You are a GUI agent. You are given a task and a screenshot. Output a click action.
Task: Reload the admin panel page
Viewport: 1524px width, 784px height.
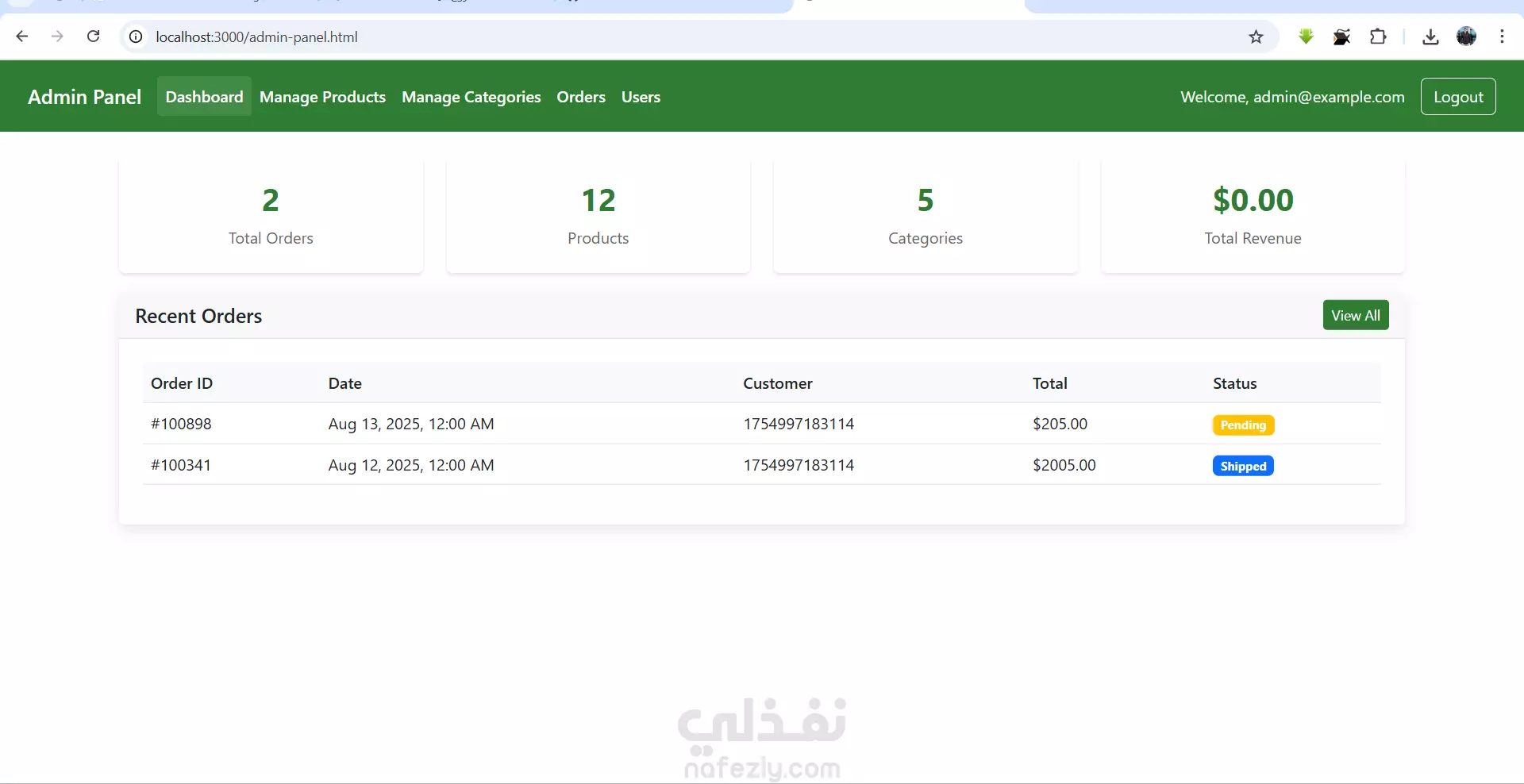(x=93, y=37)
